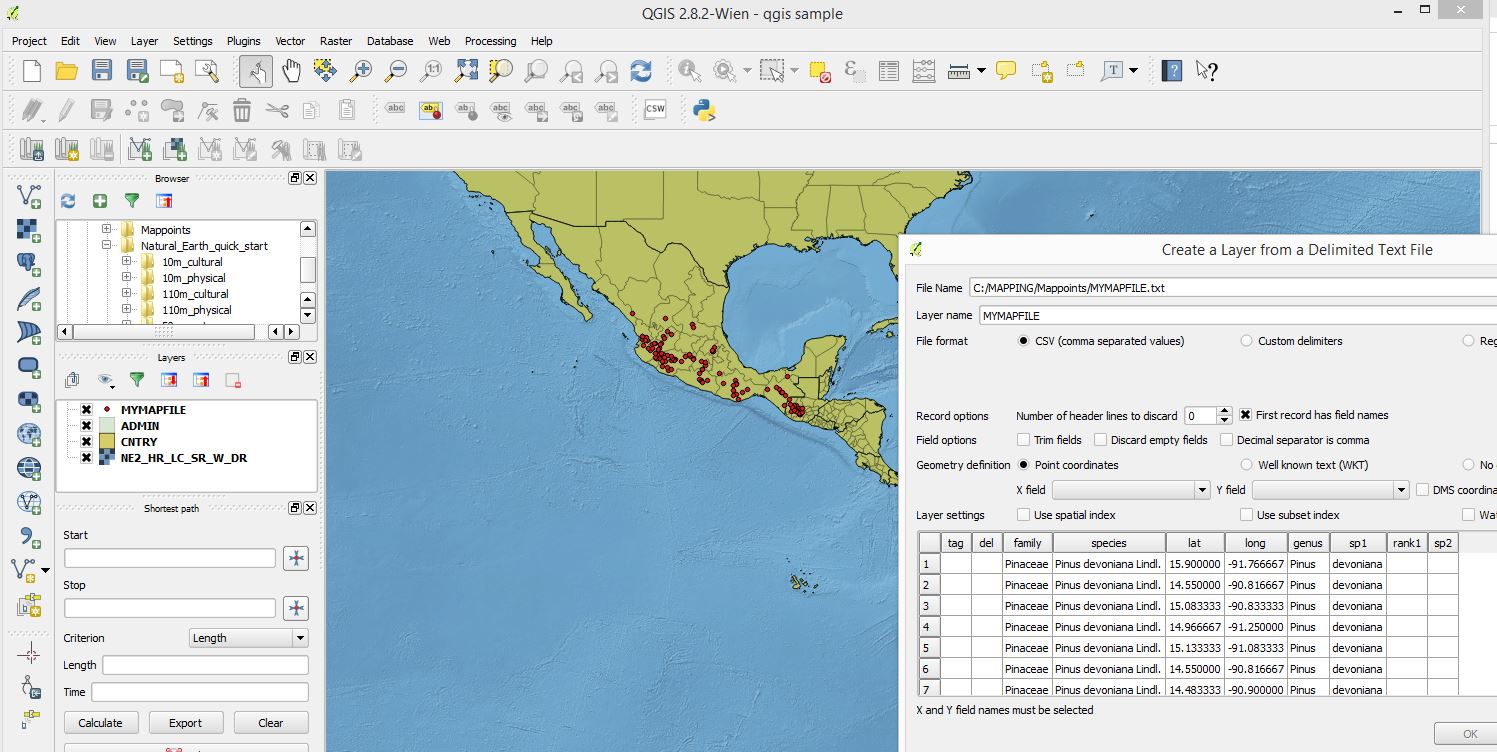Expand the 10m_physical folder
This screenshot has width=1497, height=752.
[127, 278]
